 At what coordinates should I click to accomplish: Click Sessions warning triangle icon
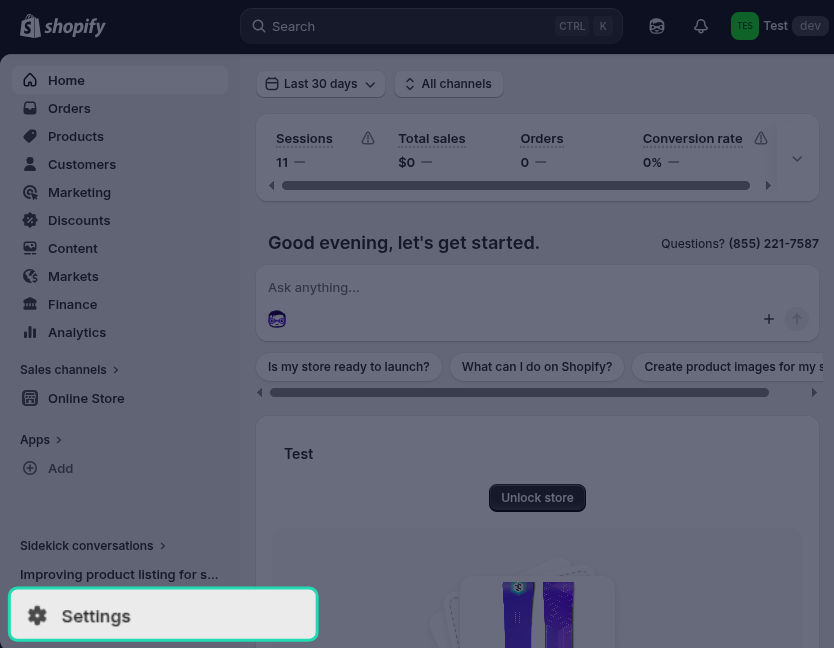[368, 139]
